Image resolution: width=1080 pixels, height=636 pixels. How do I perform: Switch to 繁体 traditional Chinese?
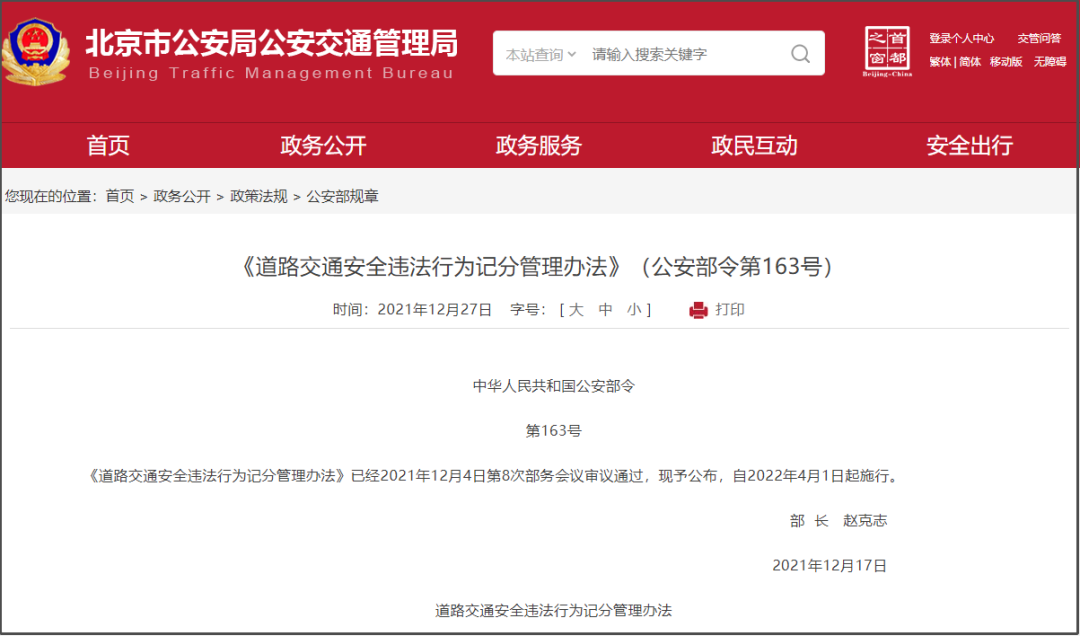point(939,61)
